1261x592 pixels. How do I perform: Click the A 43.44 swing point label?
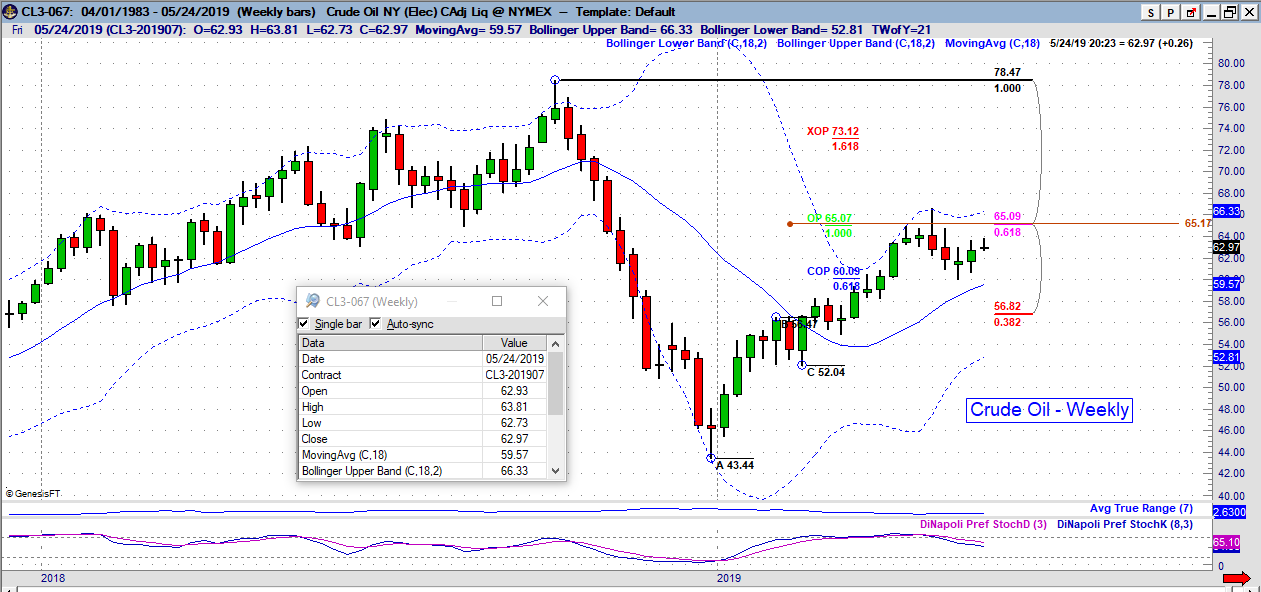point(735,465)
